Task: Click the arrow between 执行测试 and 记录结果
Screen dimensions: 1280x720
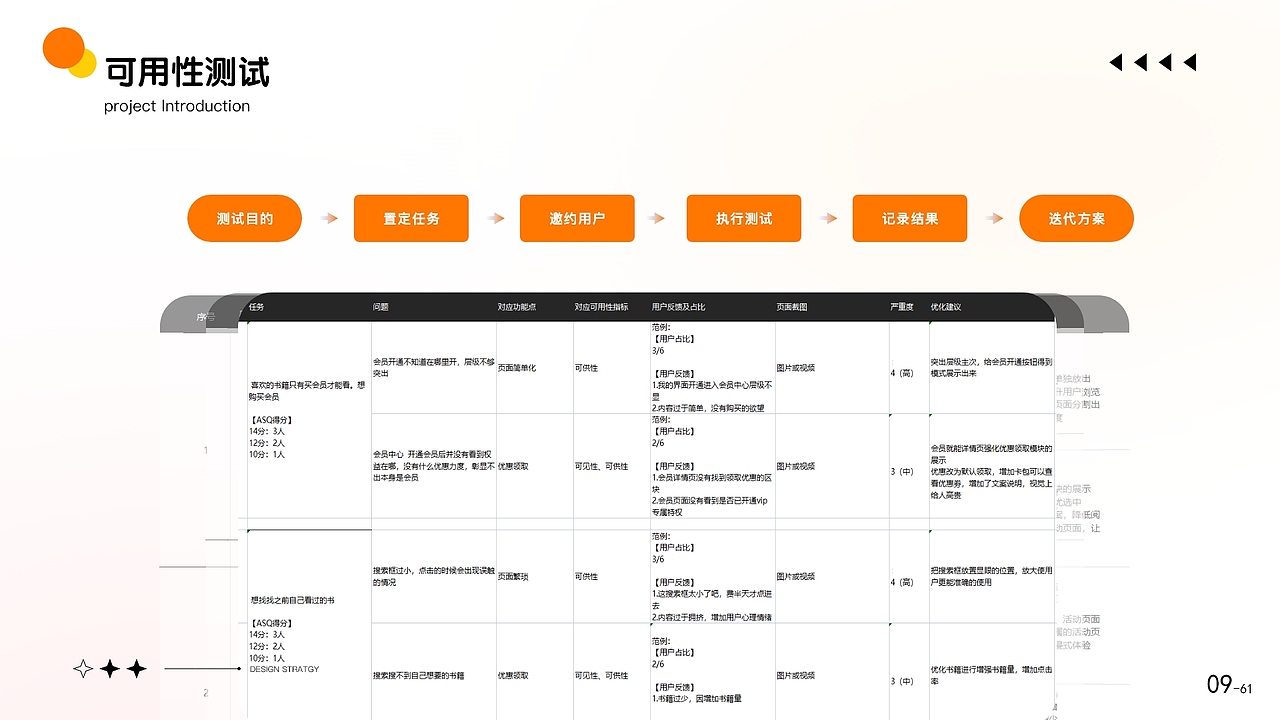Action: (x=827, y=218)
